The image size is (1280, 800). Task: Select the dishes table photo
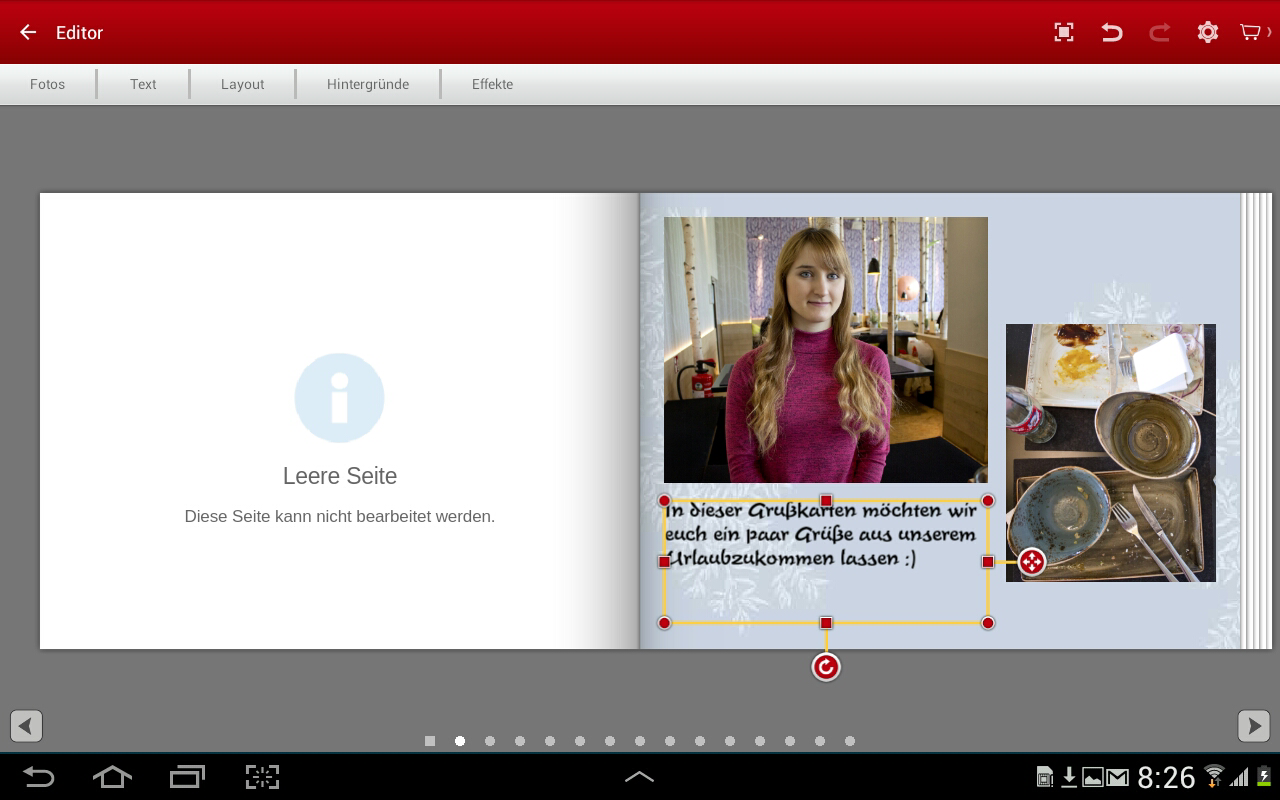1110,452
